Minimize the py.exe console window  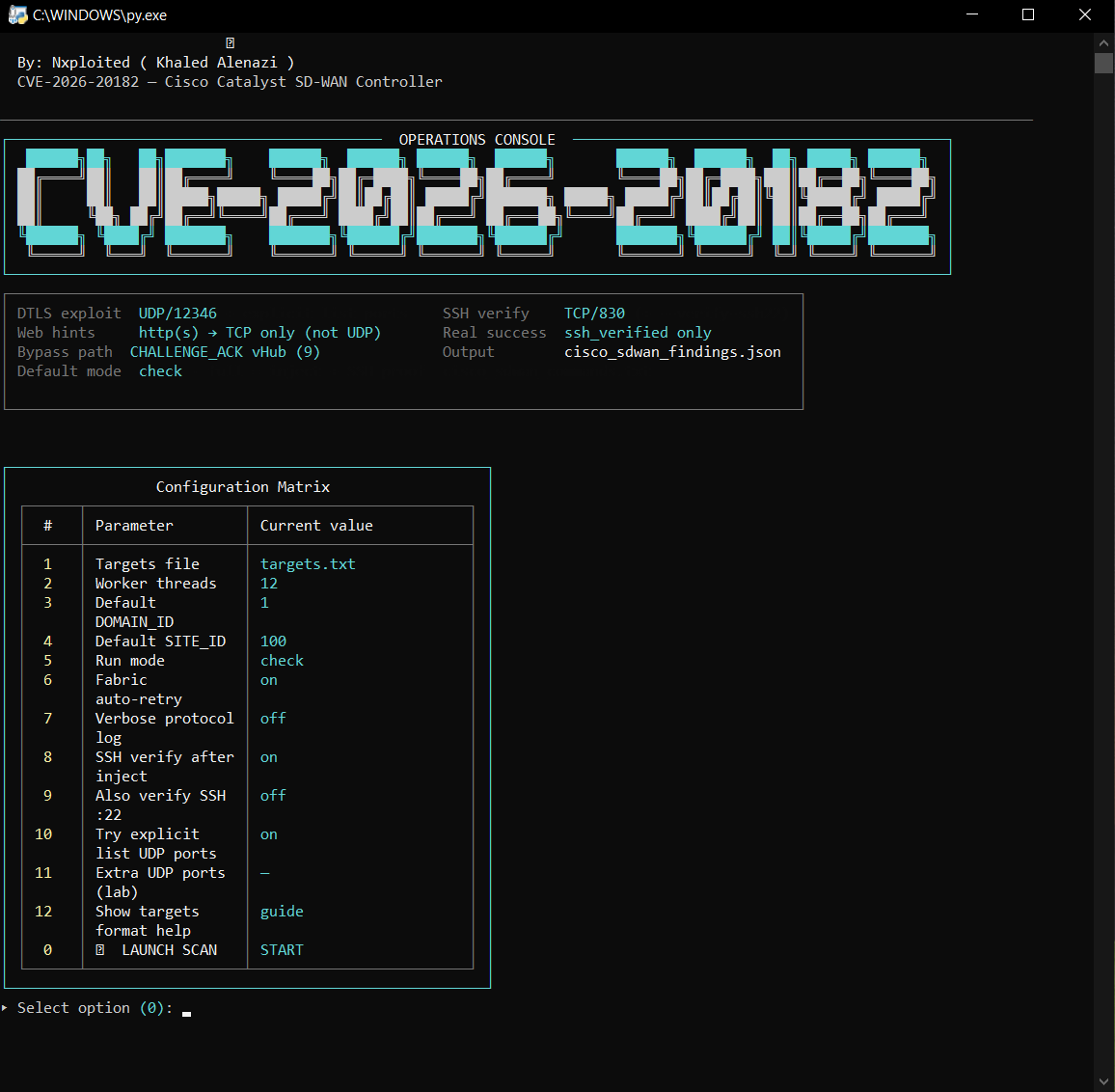(x=972, y=14)
